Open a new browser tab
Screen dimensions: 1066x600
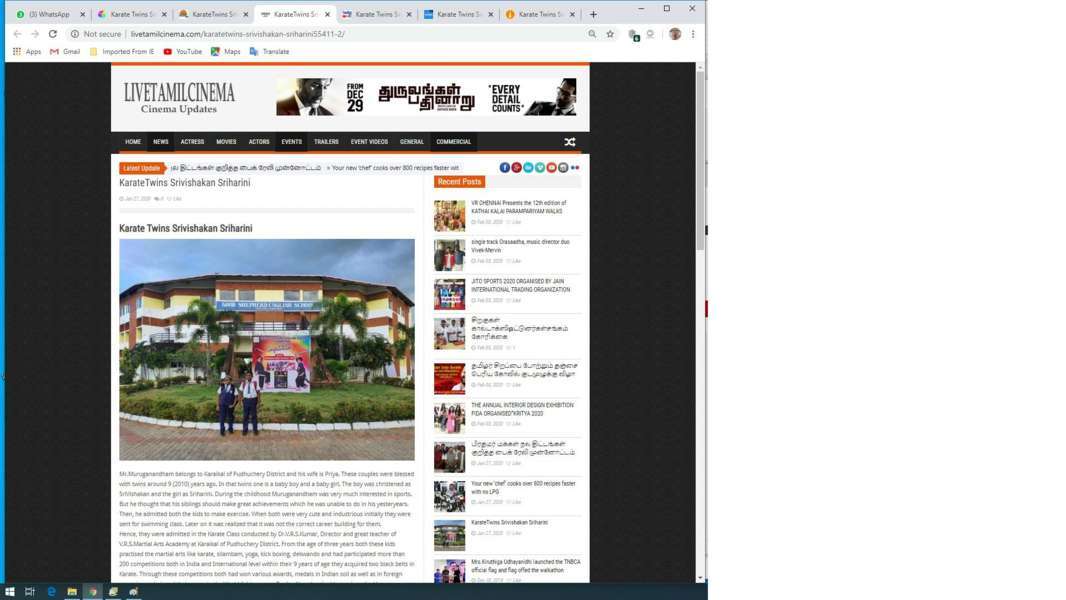593,14
